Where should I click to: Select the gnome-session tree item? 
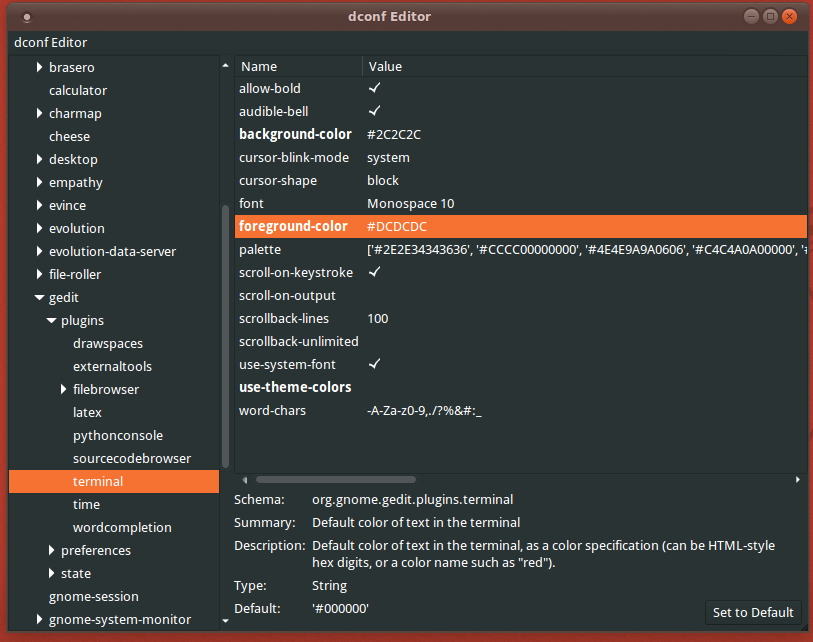[93, 596]
